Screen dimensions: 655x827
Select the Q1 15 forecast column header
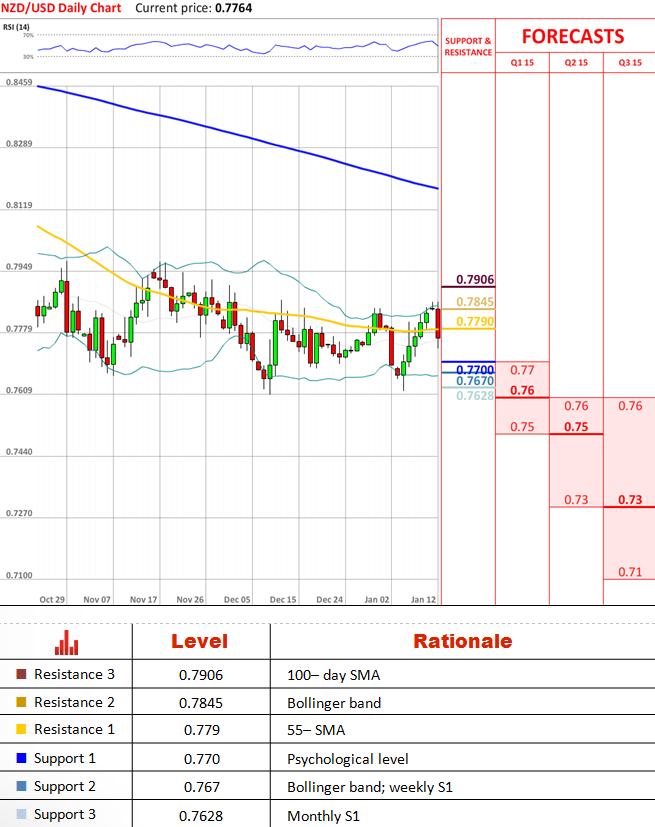click(x=522, y=62)
